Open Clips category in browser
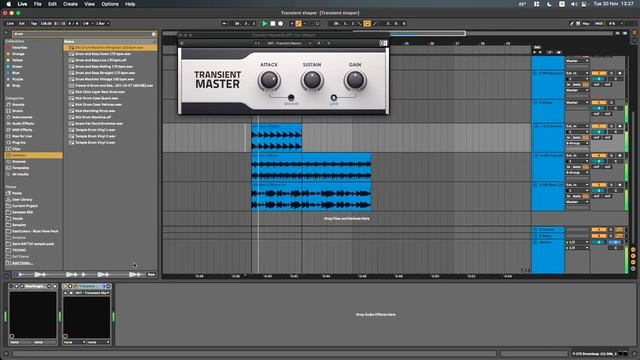The image size is (640, 360). coord(16,149)
